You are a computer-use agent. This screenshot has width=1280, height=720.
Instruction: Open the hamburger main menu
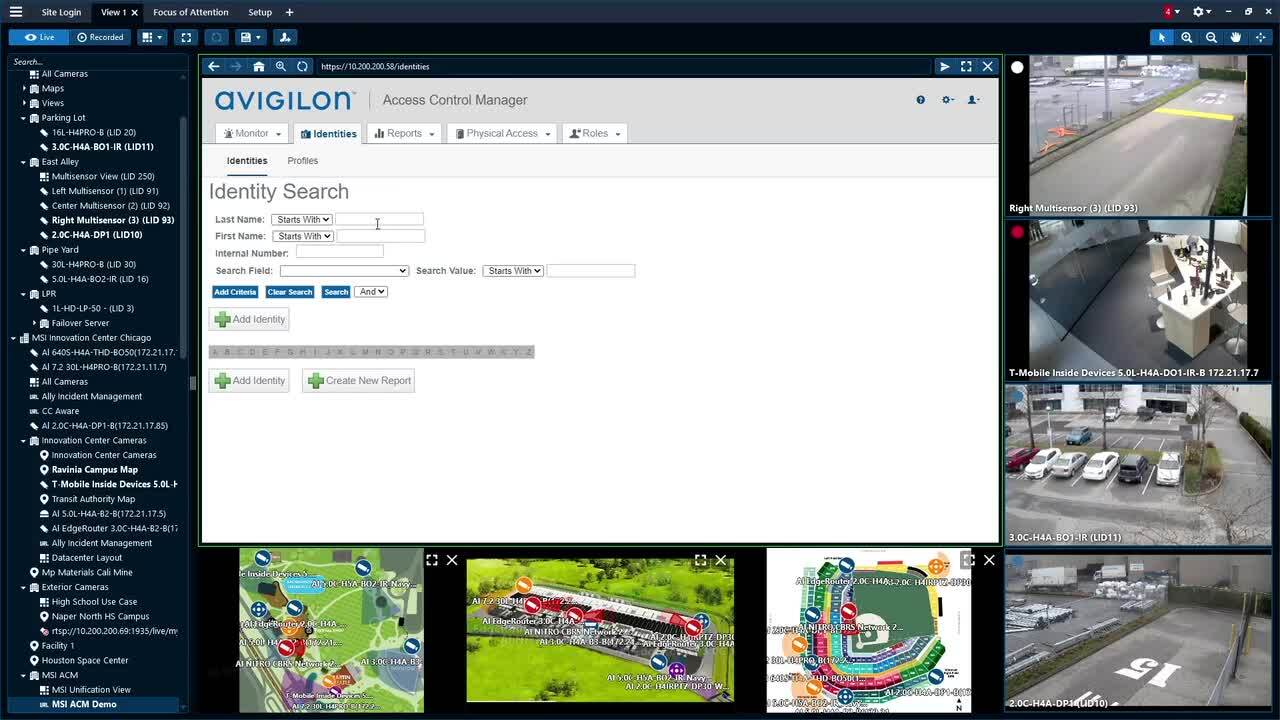pyautogui.click(x=15, y=12)
